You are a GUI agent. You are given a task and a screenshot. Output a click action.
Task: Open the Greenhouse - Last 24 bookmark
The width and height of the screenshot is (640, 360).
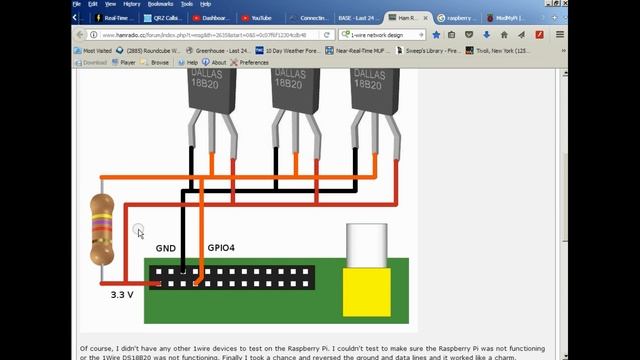(217, 51)
